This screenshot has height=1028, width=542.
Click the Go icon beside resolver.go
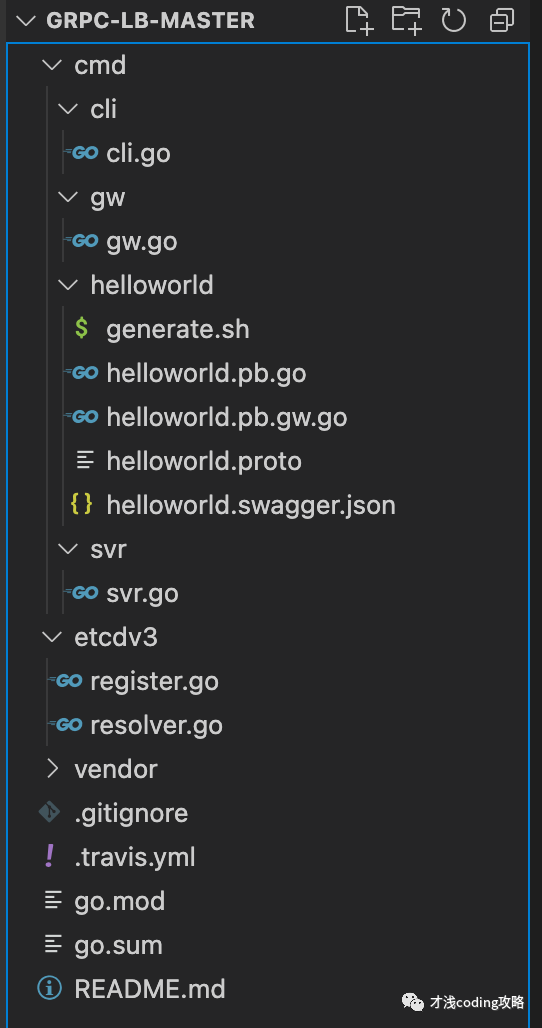tap(66, 725)
